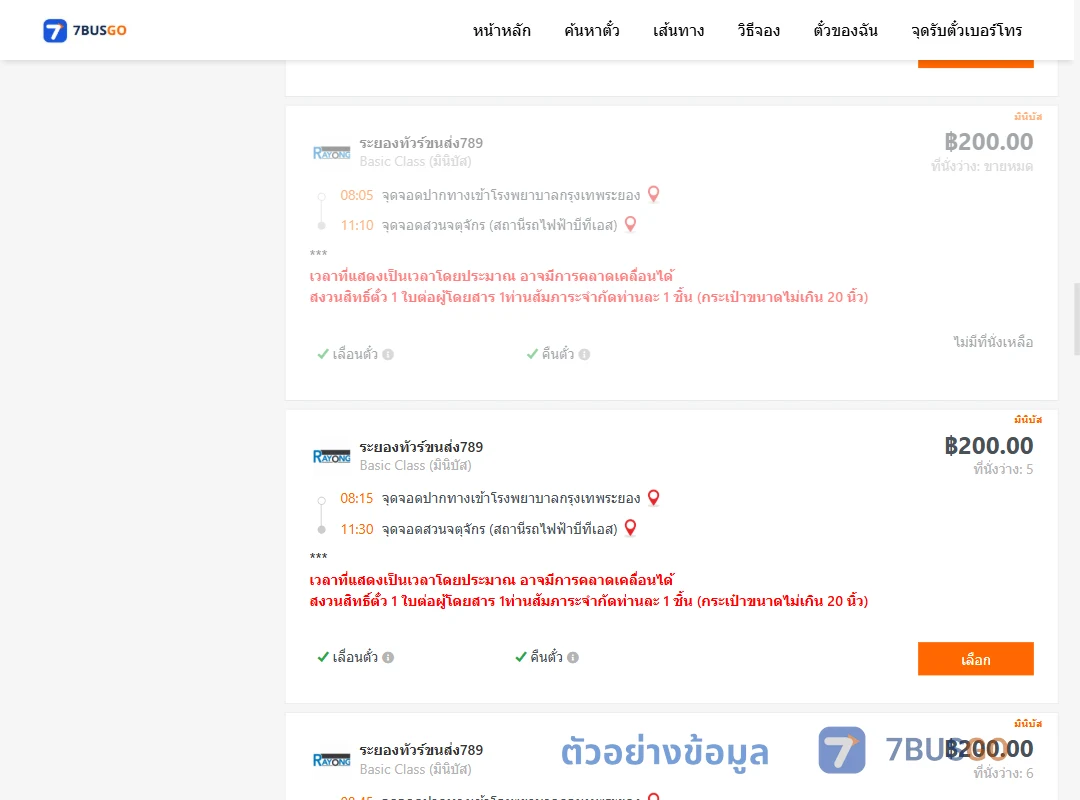This screenshot has width=1080, height=800.
Task: Open วิธีจอง menu item
Action: point(758,30)
